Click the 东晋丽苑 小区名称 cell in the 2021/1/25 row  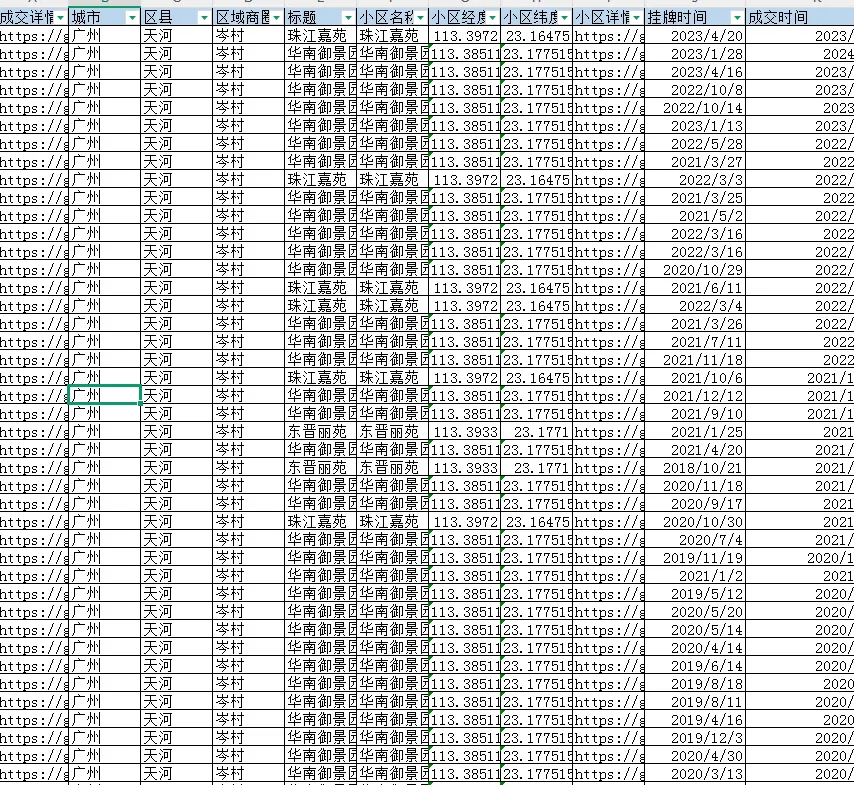coord(393,431)
